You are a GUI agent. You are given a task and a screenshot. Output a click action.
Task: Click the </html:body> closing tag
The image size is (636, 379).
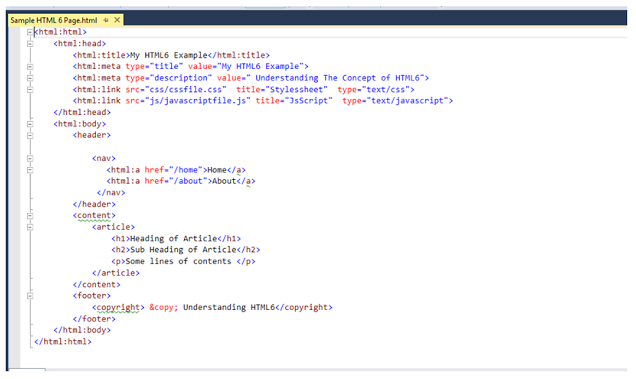tap(82, 330)
